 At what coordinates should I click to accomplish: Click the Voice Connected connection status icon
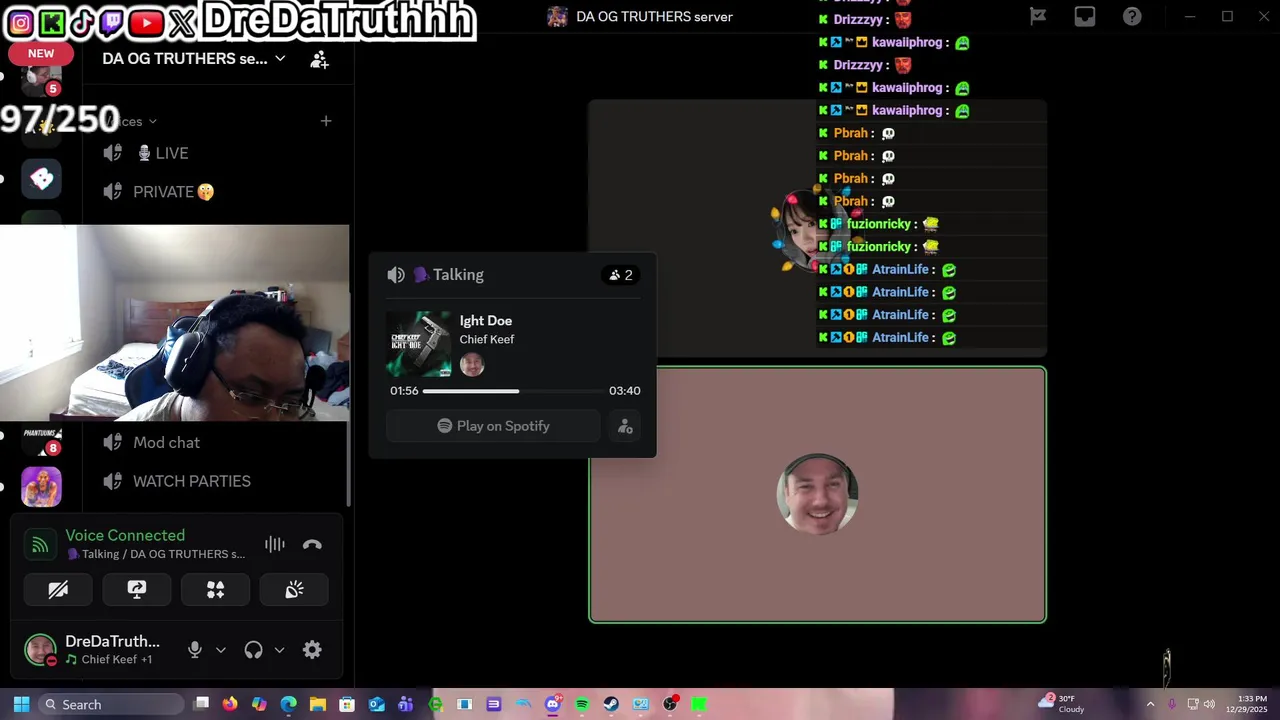pos(40,545)
